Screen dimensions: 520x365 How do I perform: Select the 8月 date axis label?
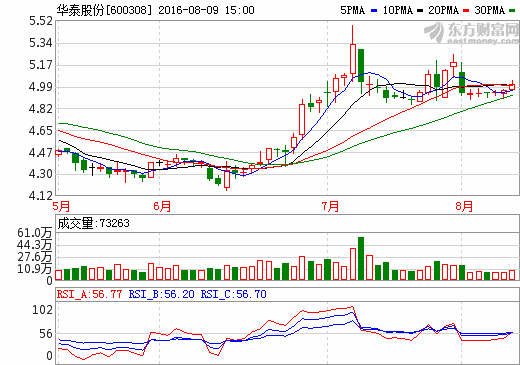464,206
